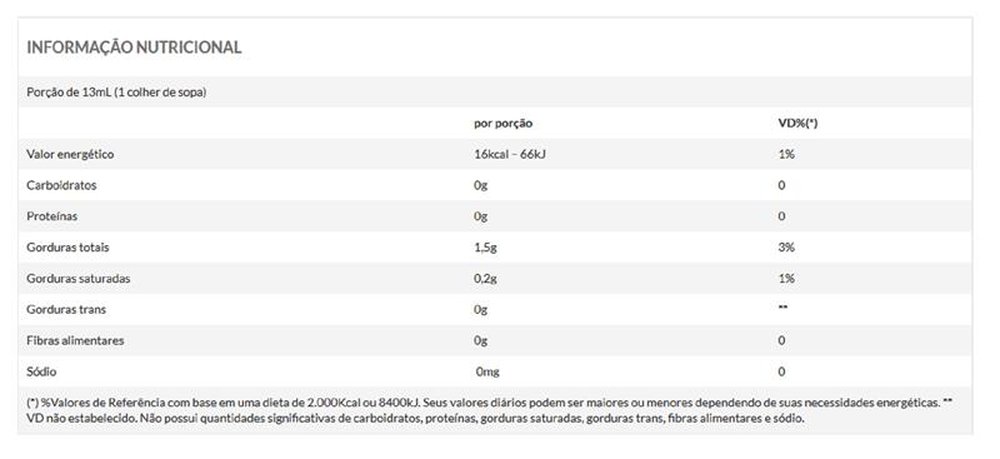
Task: Click the '0mg' sodium value
Action: [487, 371]
